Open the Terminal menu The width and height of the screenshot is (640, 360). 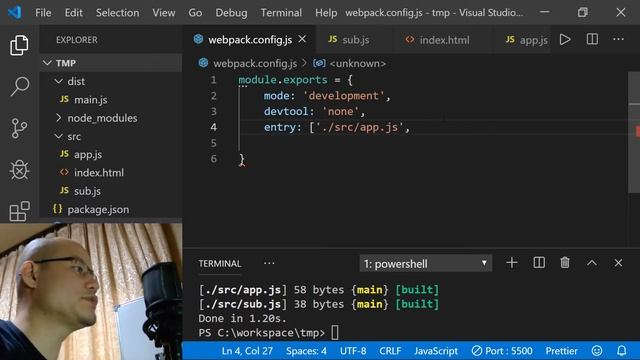click(x=281, y=13)
